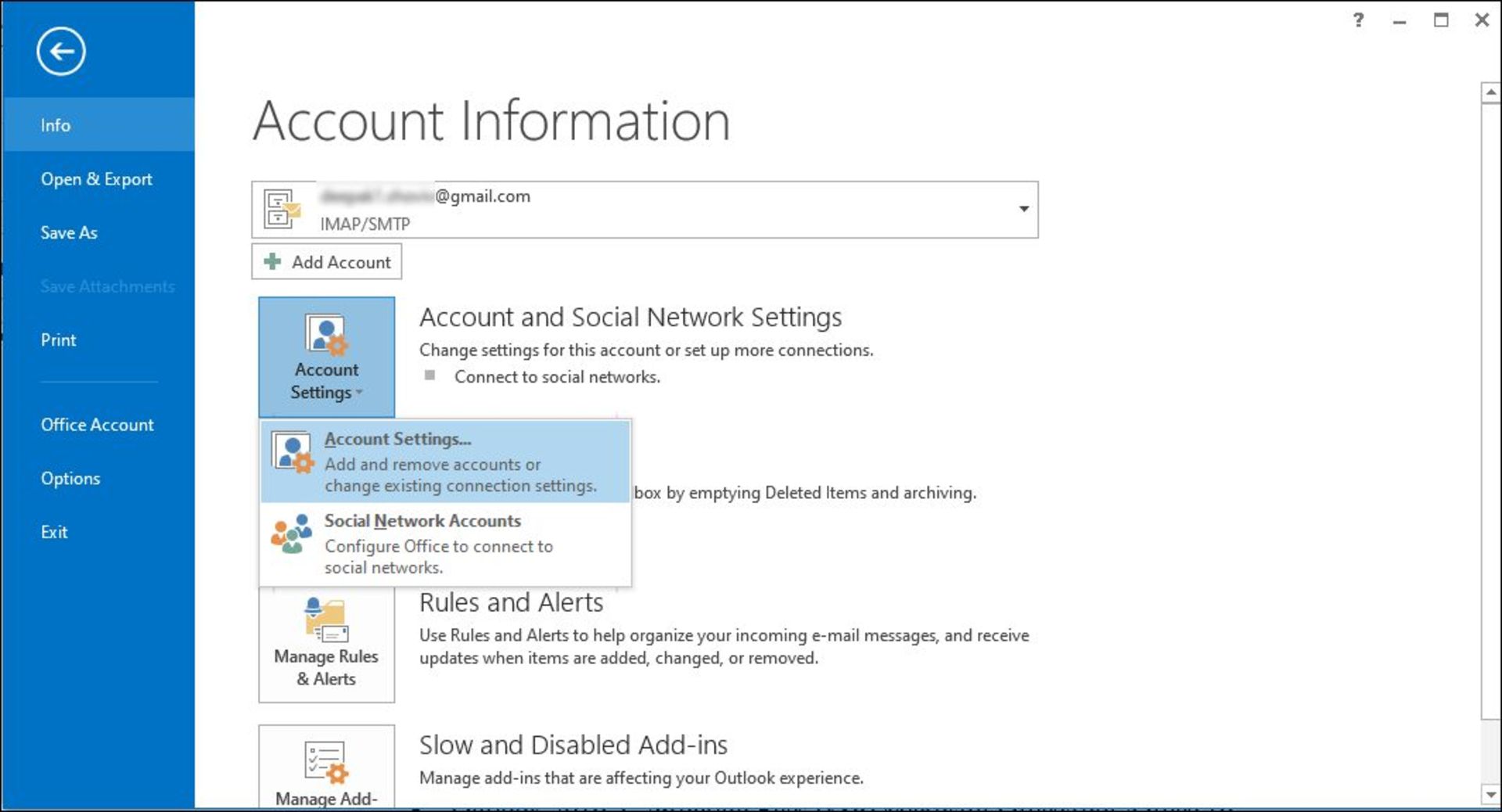This screenshot has height=812, width=1502.
Task: Click the Social Network Accounts people icon
Action: [292, 534]
